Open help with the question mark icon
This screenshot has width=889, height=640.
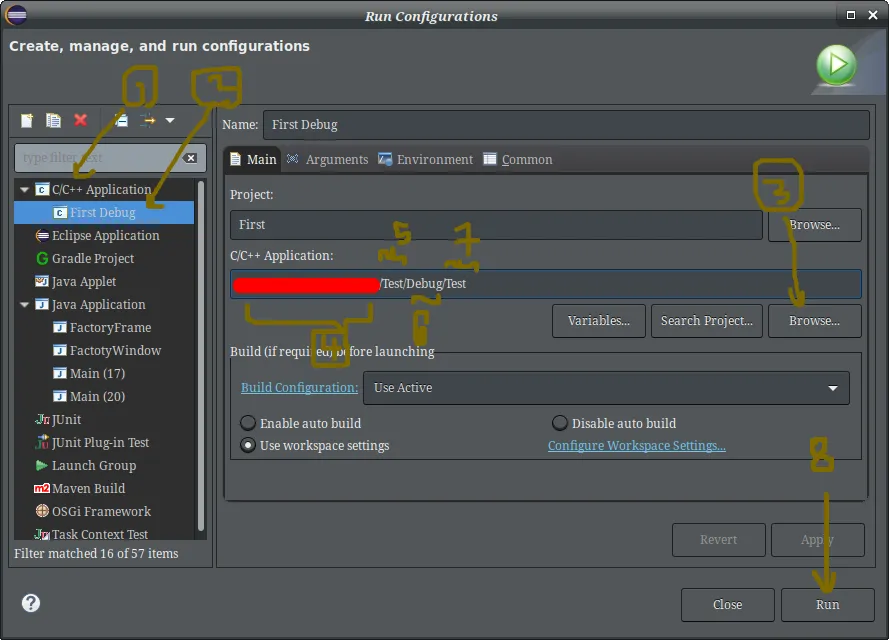point(31,603)
